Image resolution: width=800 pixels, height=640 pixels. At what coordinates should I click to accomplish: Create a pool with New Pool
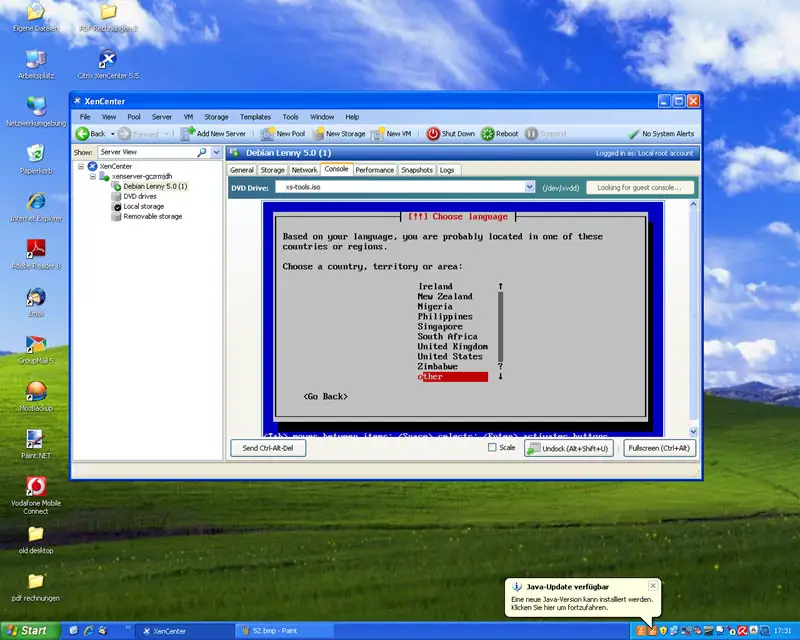point(268,133)
